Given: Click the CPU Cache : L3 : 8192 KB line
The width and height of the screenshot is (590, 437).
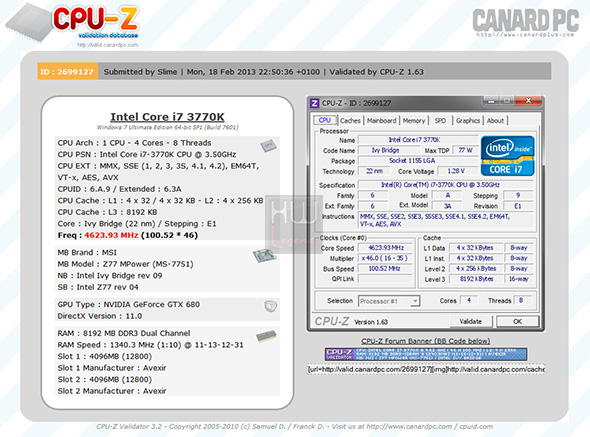Looking at the screenshot, I should [x=107, y=212].
